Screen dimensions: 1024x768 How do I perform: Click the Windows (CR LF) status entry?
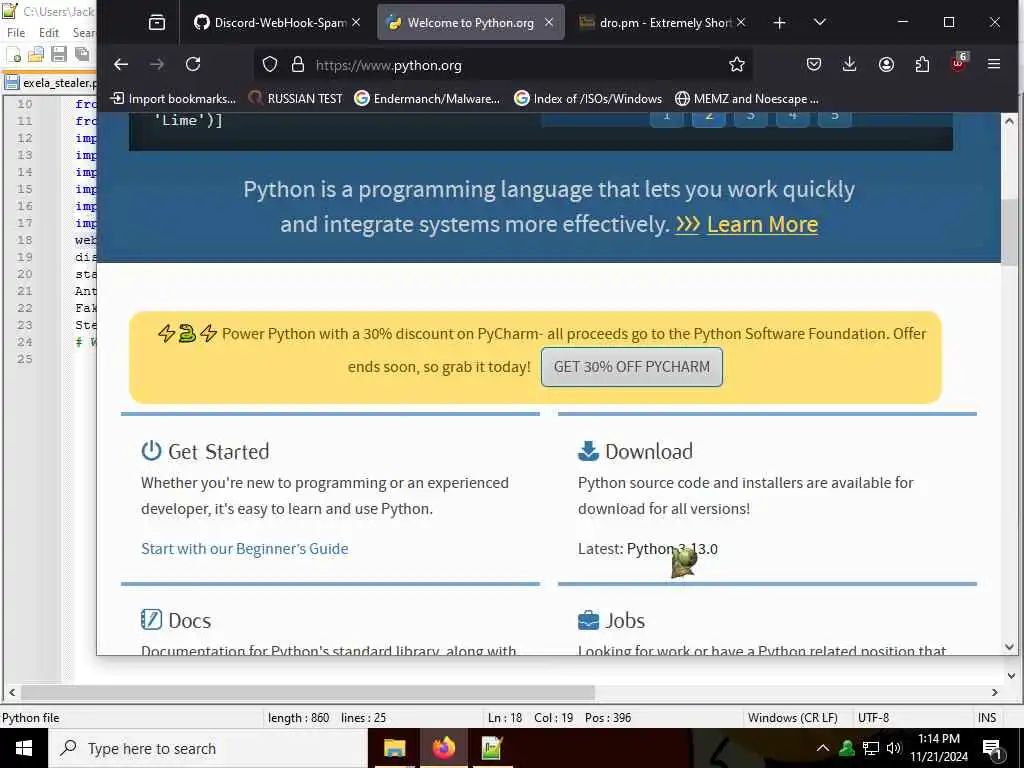[792, 718]
